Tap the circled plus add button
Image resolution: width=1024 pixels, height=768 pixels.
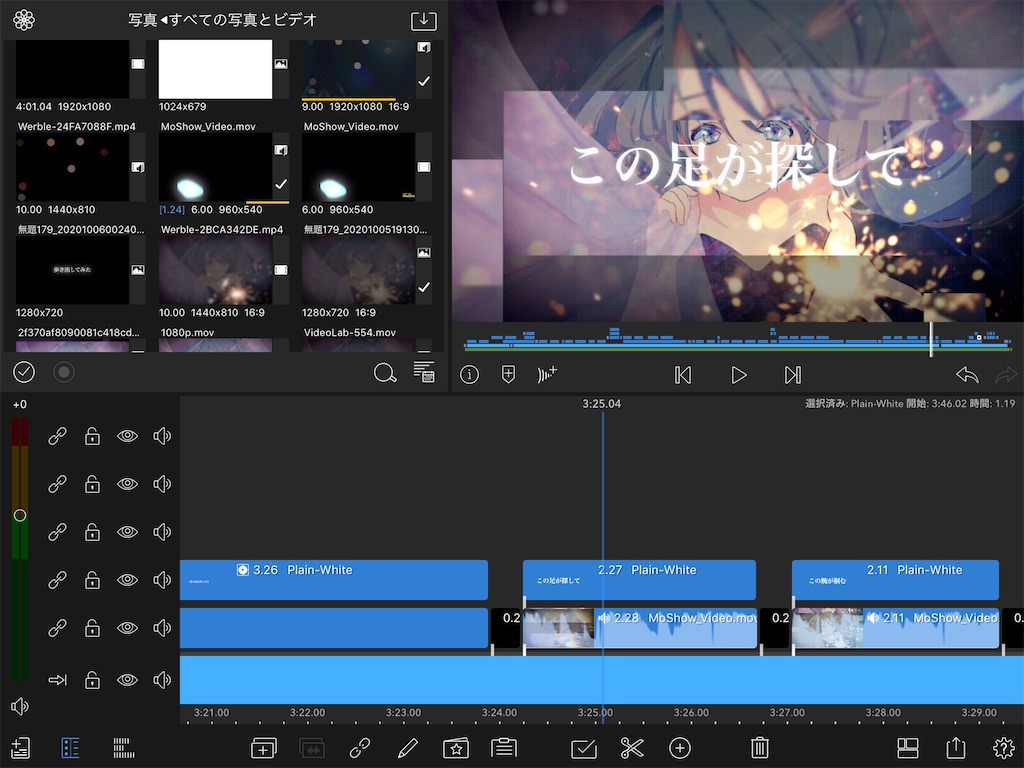coord(680,748)
